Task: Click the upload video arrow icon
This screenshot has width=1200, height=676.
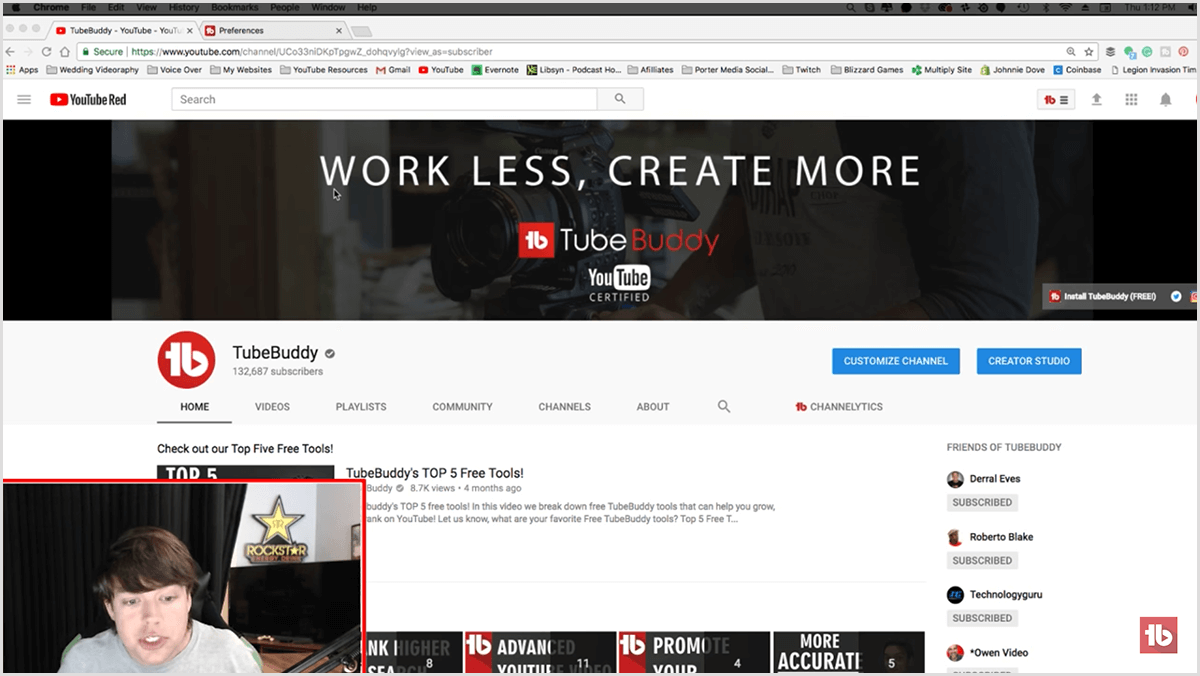Action: 1096,100
